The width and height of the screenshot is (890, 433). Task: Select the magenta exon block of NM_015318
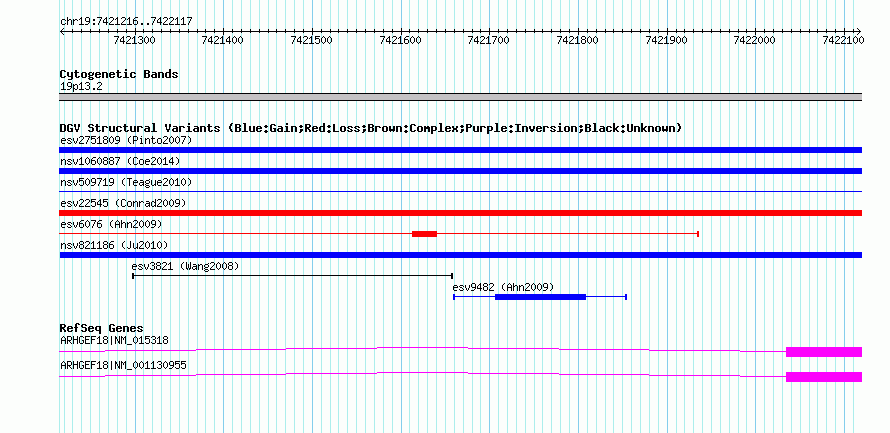click(824, 352)
